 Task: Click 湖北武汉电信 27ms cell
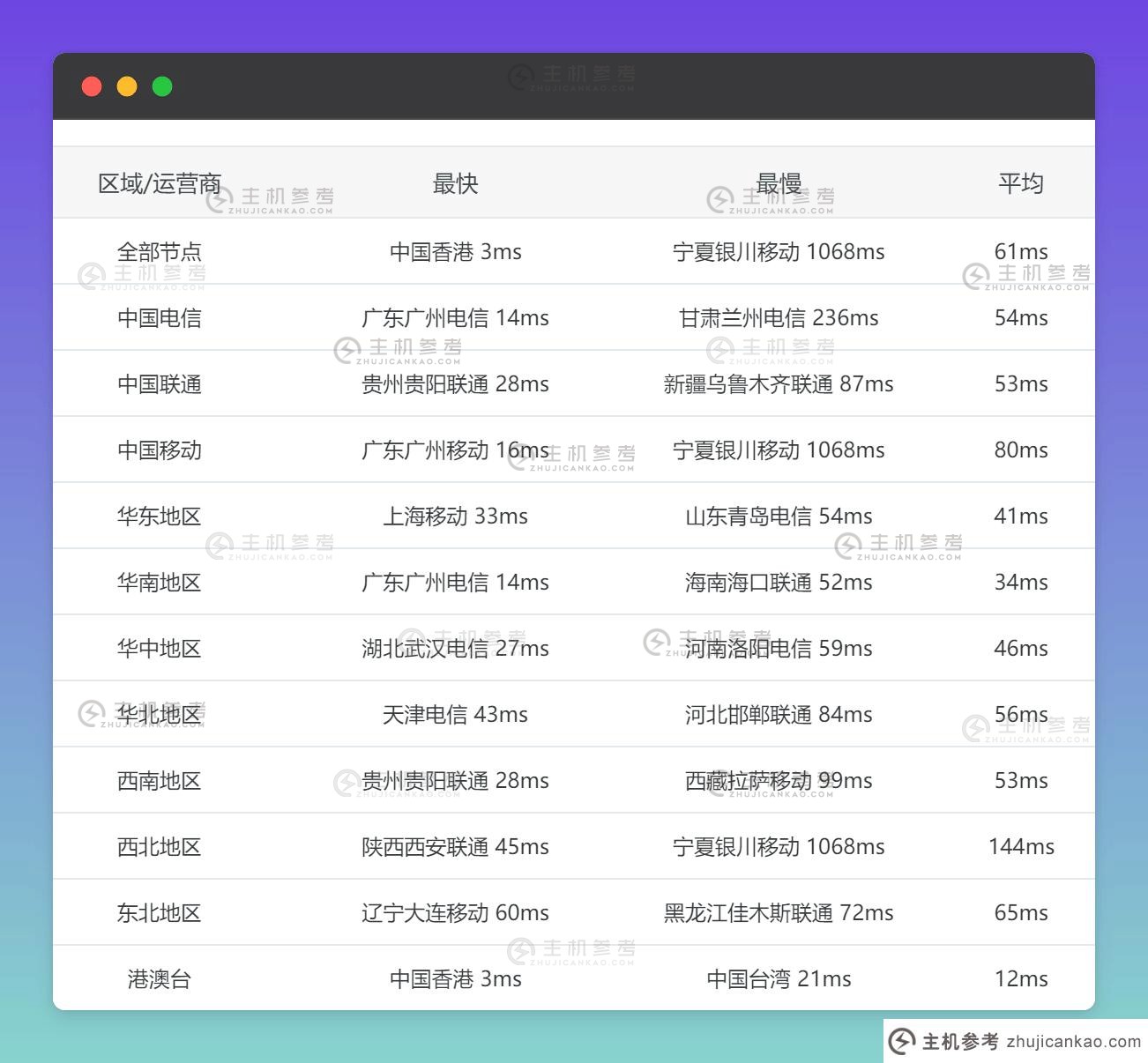[x=455, y=649]
